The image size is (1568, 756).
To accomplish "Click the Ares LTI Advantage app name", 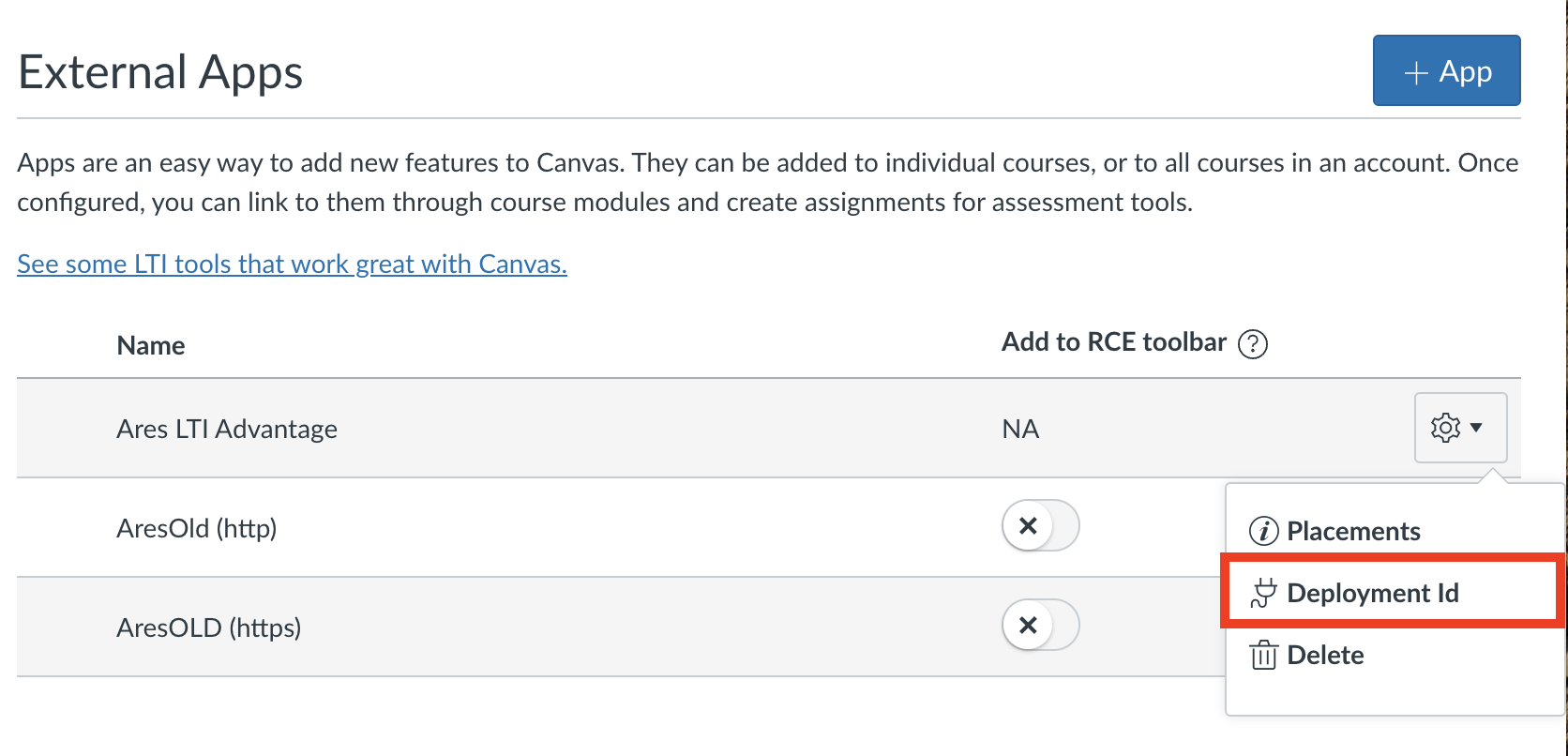I will click(227, 429).
